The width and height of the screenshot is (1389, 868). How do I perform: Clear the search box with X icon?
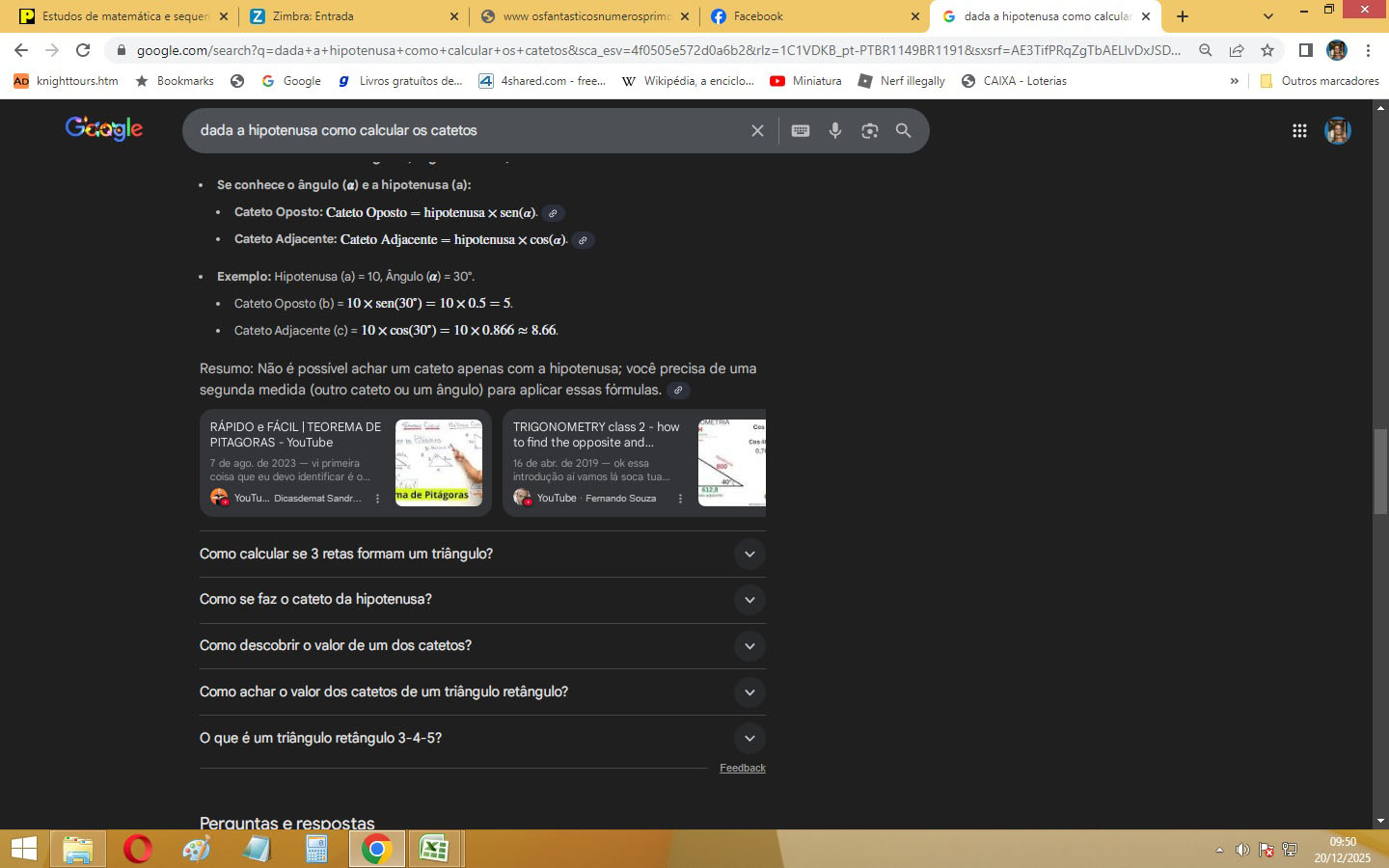click(x=757, y=130)
